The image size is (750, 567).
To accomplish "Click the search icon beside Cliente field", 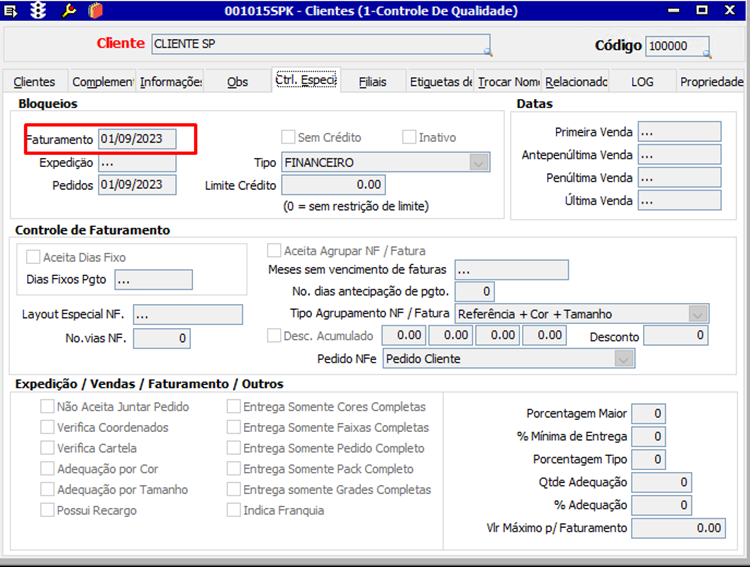I will point(487,52).
